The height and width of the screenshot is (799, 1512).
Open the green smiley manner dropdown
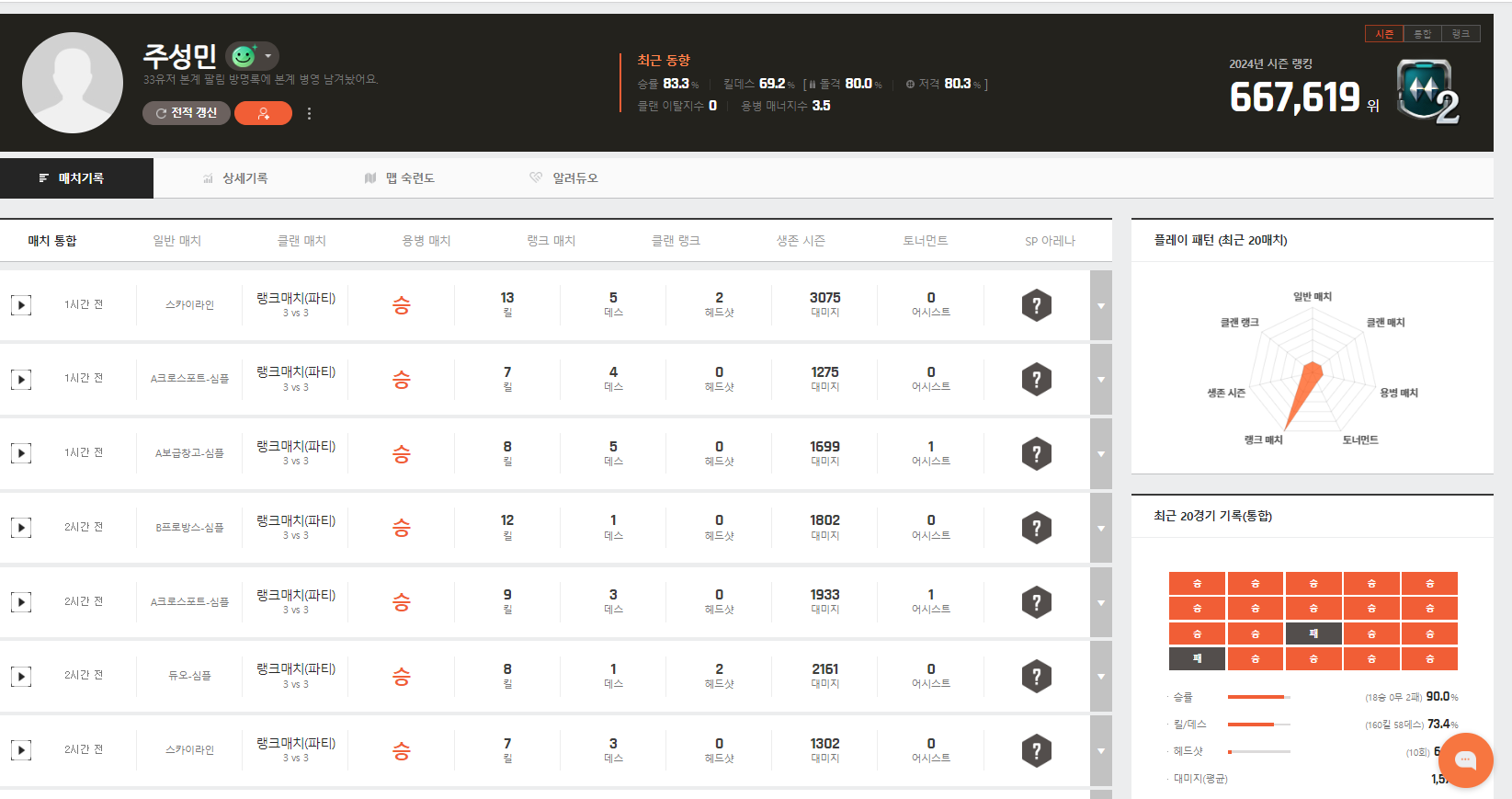(x=252, y=56)
